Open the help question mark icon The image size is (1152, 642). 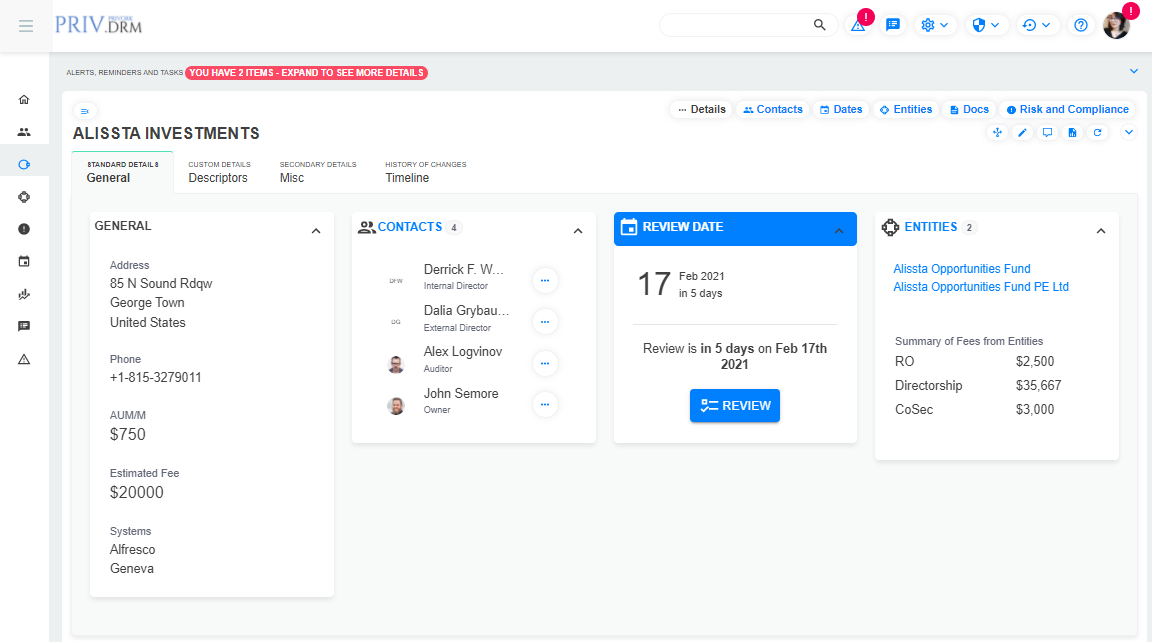[1080, 26]
